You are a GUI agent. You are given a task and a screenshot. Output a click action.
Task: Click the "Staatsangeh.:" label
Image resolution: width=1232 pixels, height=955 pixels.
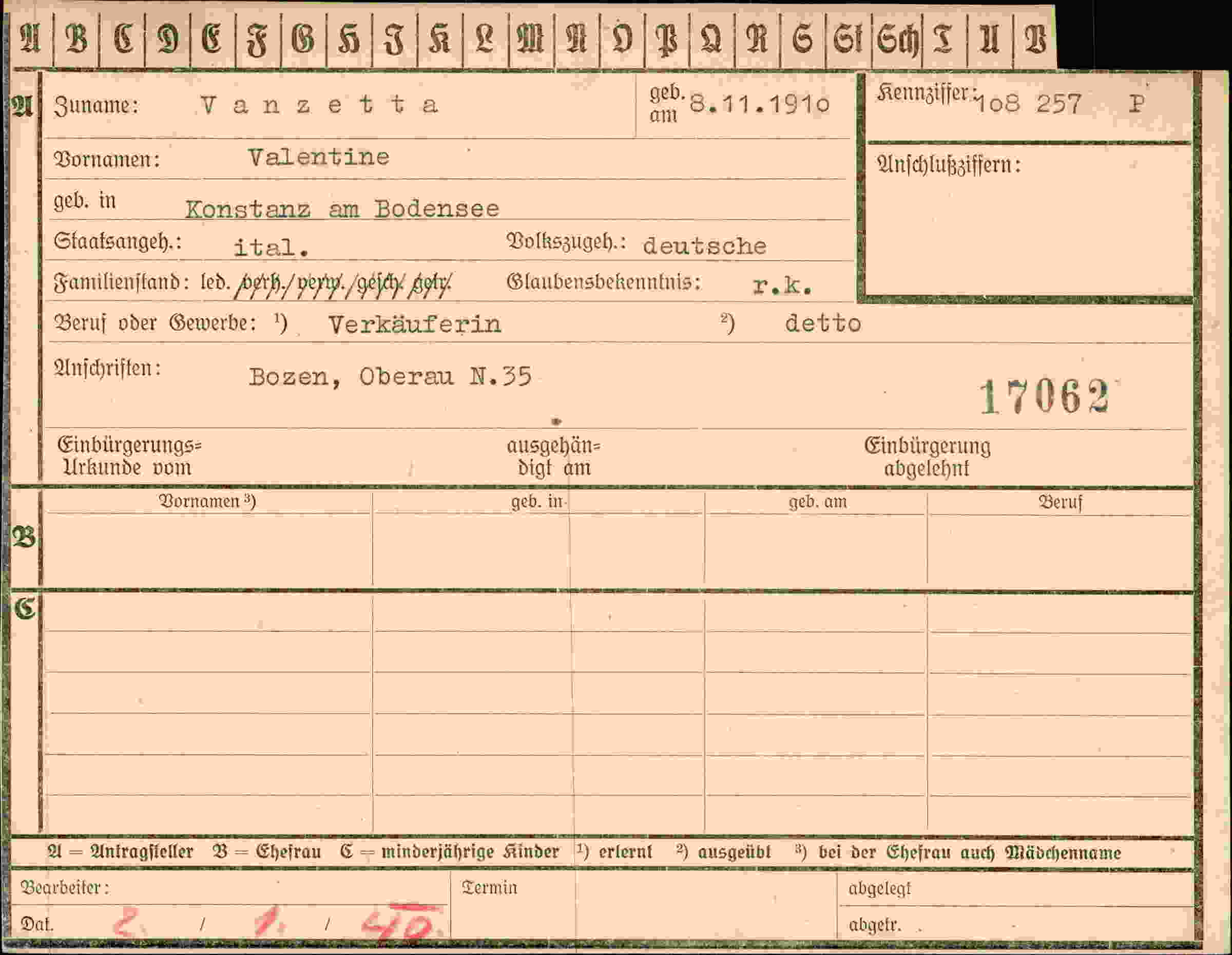(x=118, y=242)
